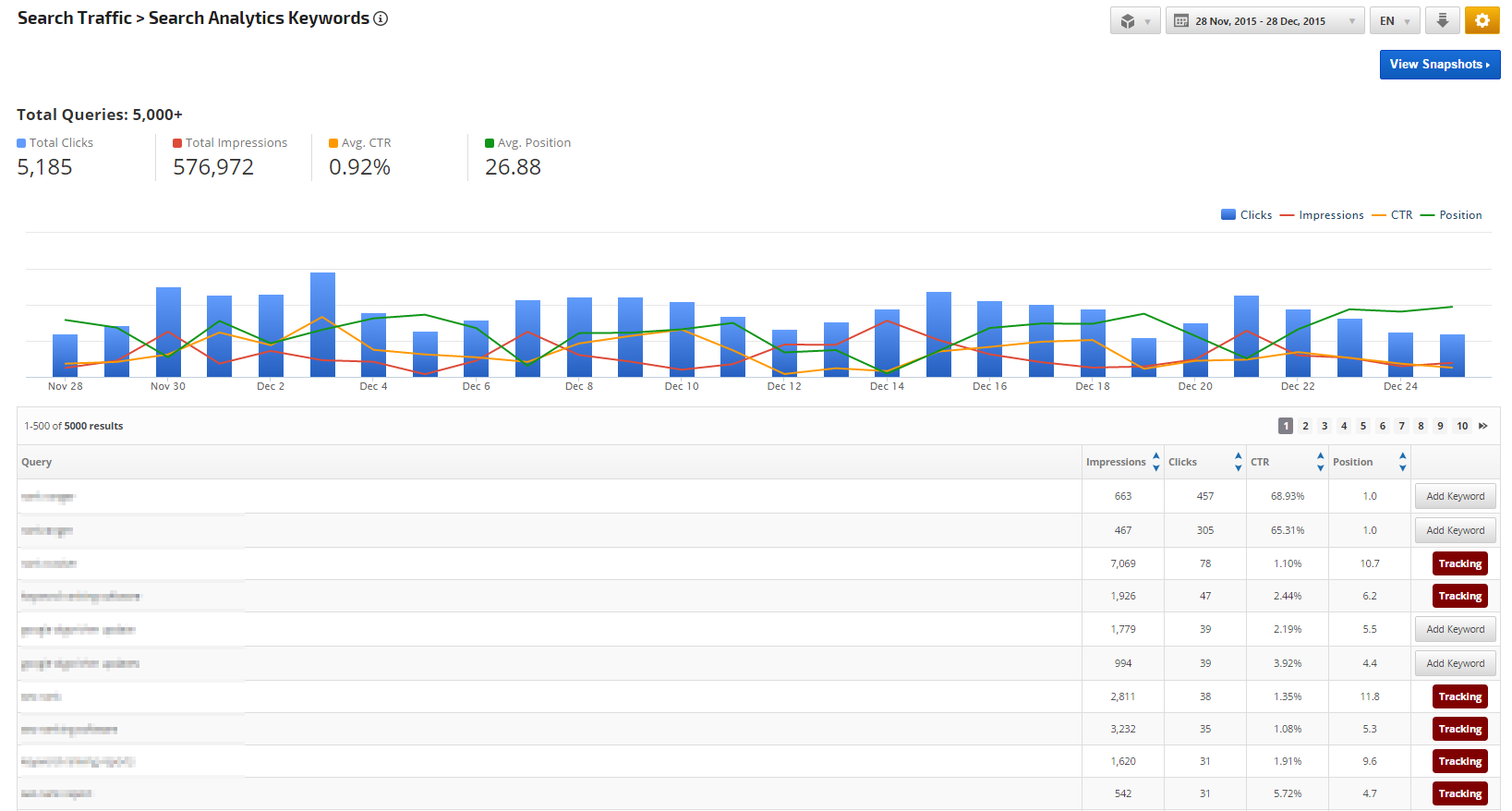The height and width of the screenshot is (811, 1512).
Task: Sort by Position column arrows
Action: click(1402, 462)
